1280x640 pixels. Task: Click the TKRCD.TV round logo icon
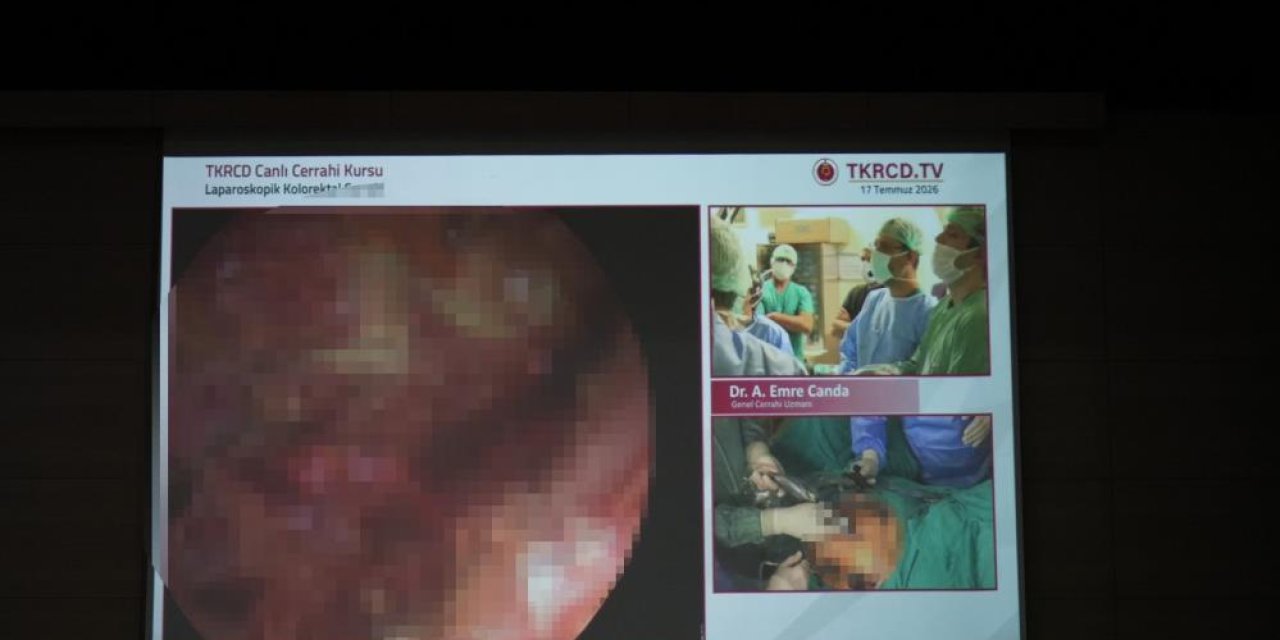click(x=825, y=172)
